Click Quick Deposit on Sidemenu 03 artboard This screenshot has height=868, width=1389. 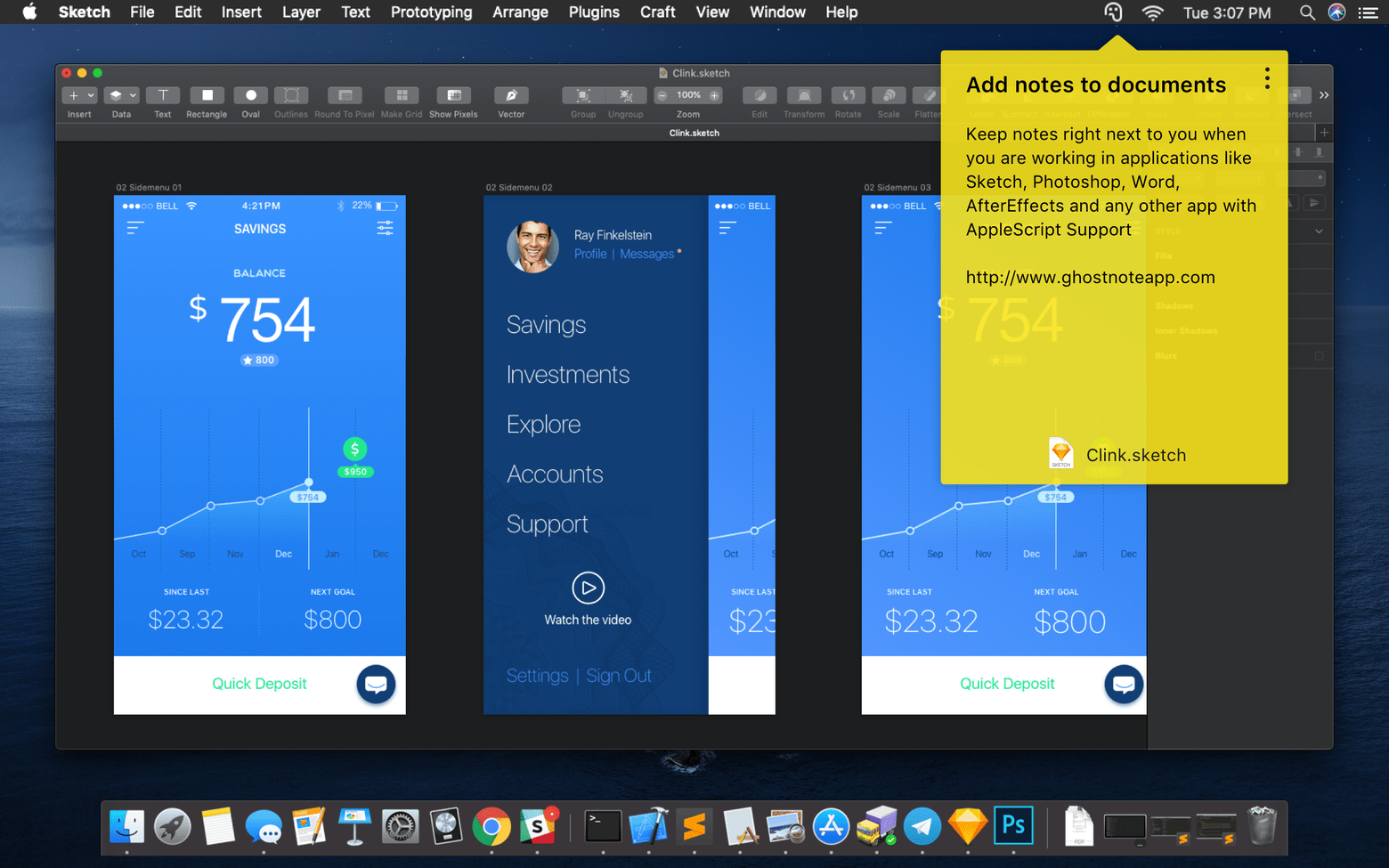[1007, 684]
